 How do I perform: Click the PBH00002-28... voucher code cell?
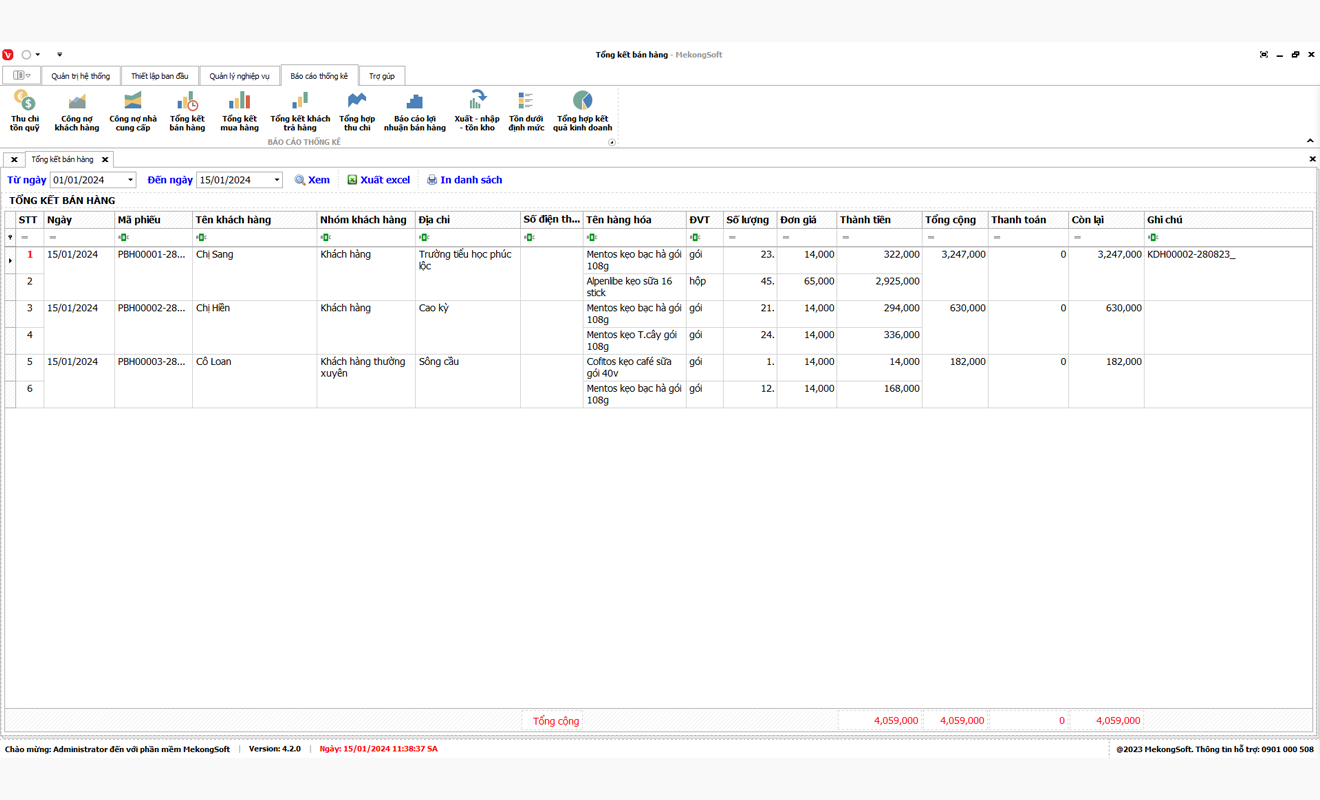point(153,328)
